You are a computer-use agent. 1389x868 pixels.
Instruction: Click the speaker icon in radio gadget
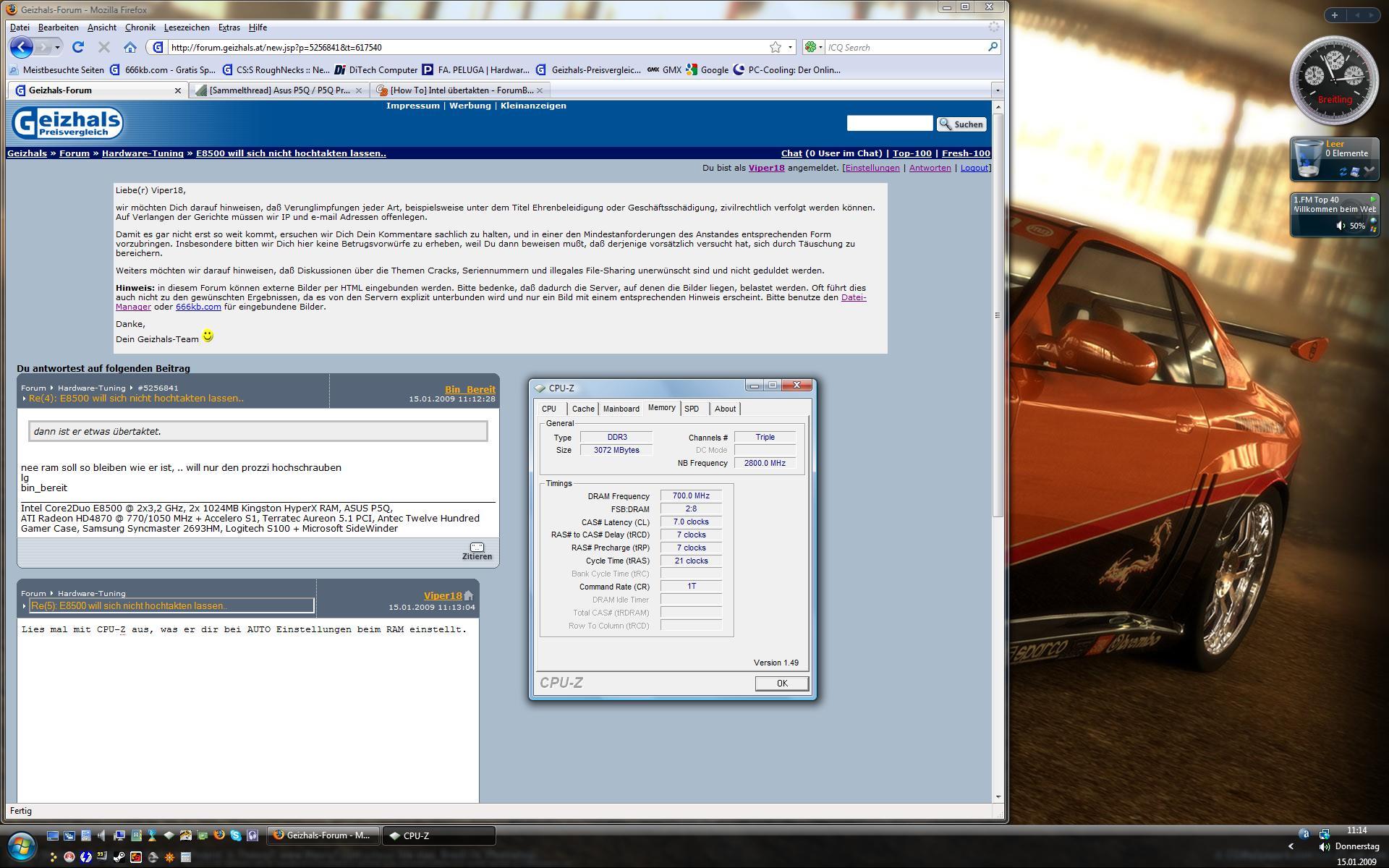pyautogui.click(x=1341, y=226)
